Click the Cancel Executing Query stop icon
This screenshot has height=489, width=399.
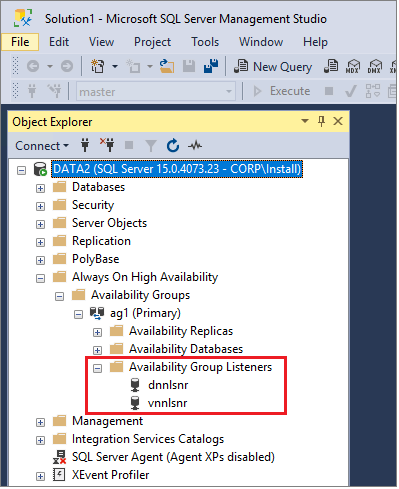coord(329,91)
